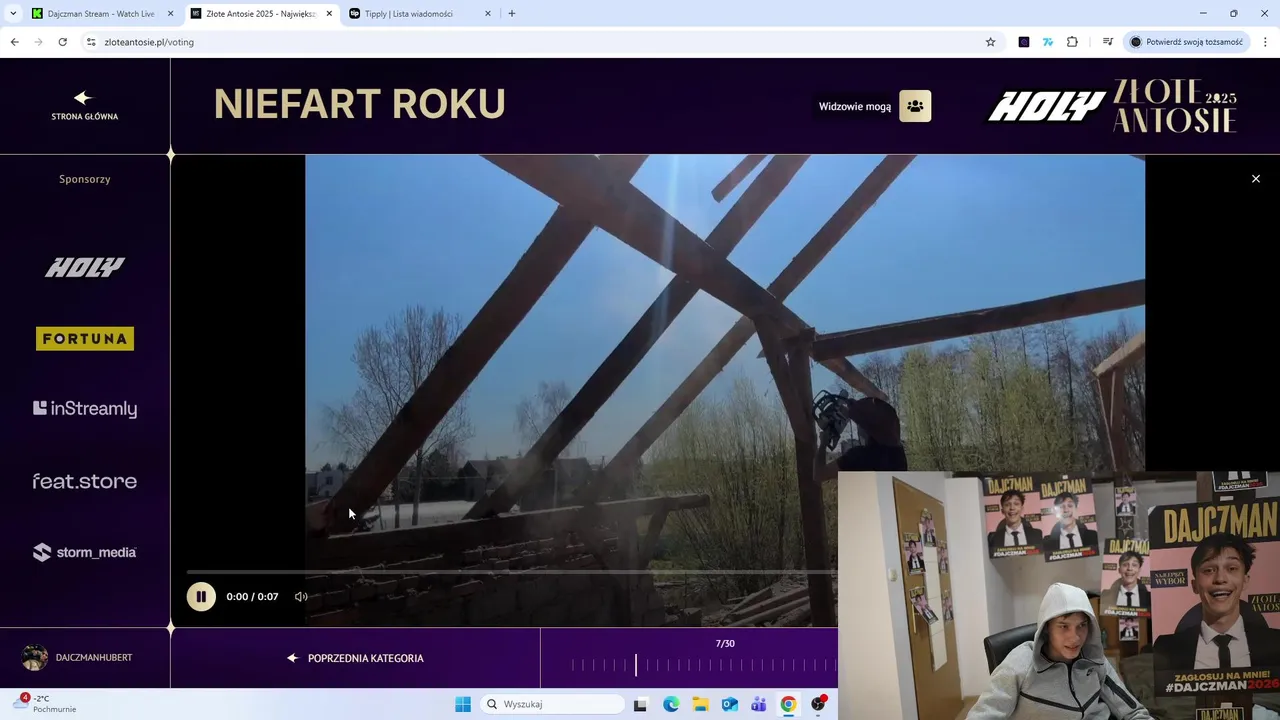1280x720 pixels.
Task: Click the HOLY Złote Antosie 2025 header logo
Action: click(1113, 106)
